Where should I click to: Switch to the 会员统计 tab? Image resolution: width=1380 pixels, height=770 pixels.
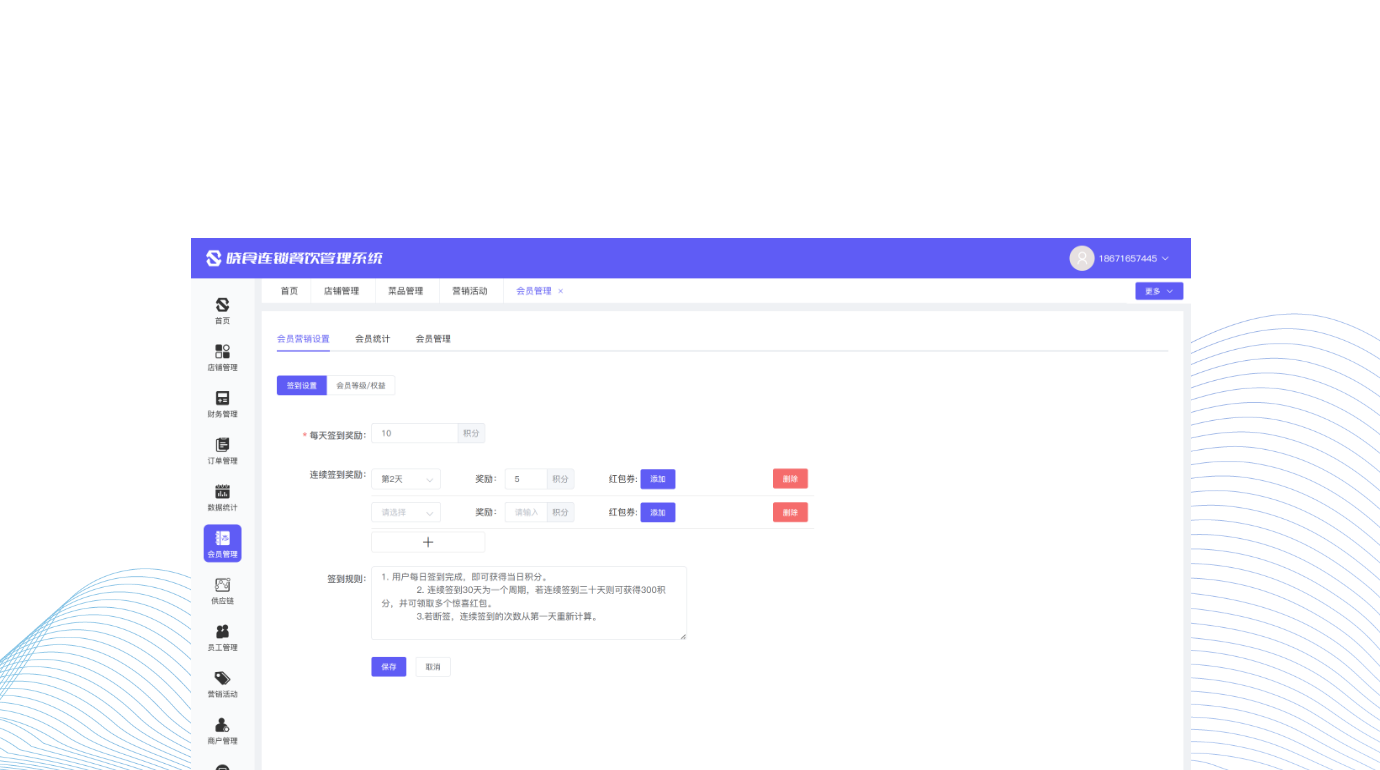[x=372, y=339]
